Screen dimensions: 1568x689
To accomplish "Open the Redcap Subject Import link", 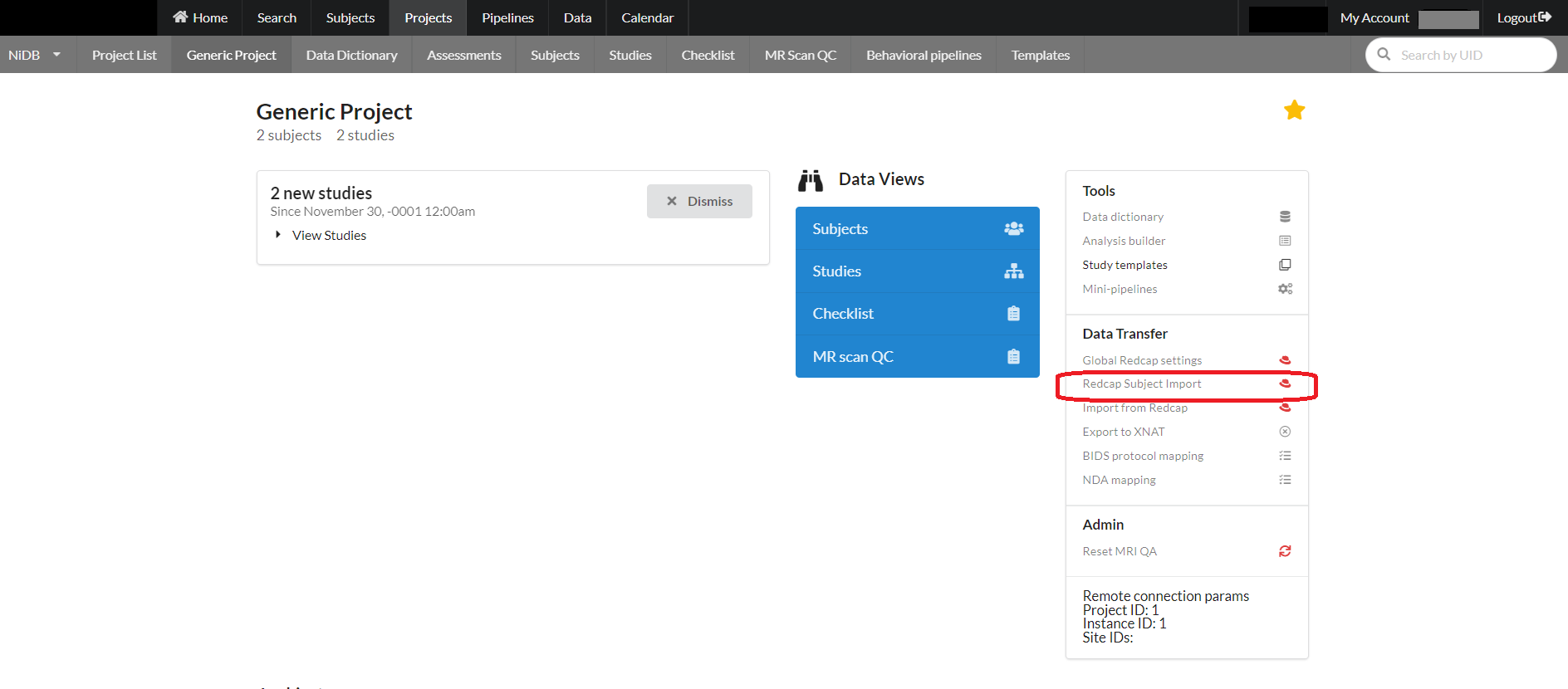I will point(1141,384).
